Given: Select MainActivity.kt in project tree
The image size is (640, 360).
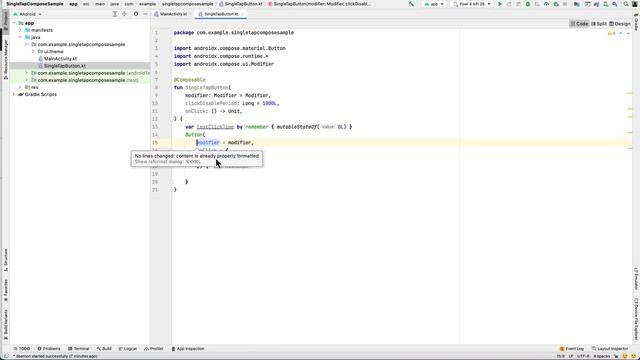Looking at the screenshot, I should point(60,59).
